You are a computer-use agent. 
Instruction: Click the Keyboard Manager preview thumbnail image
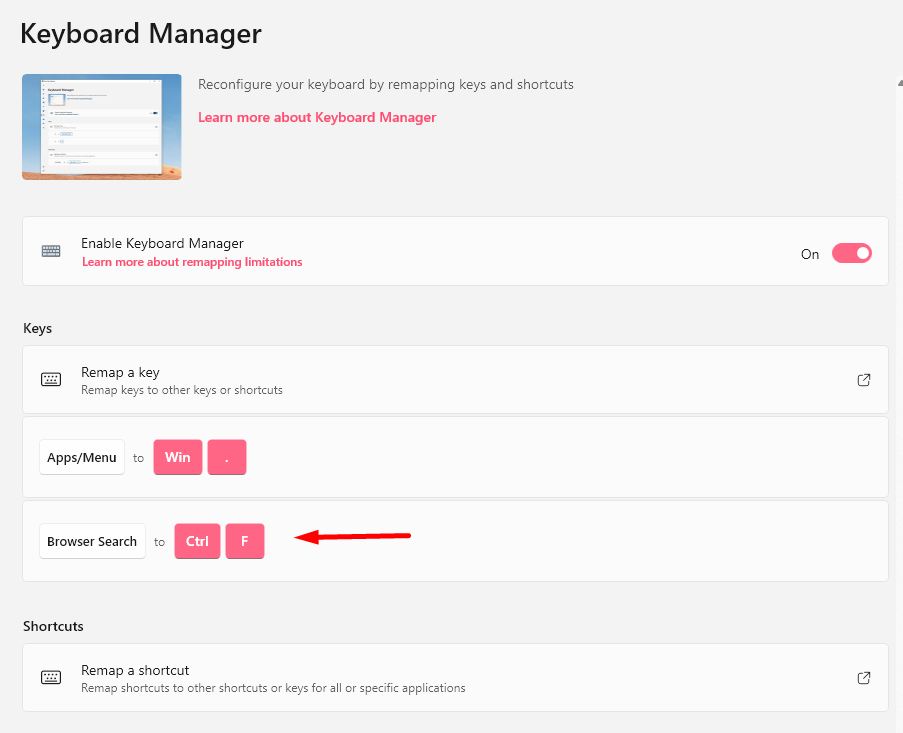(x=101, y=127)
